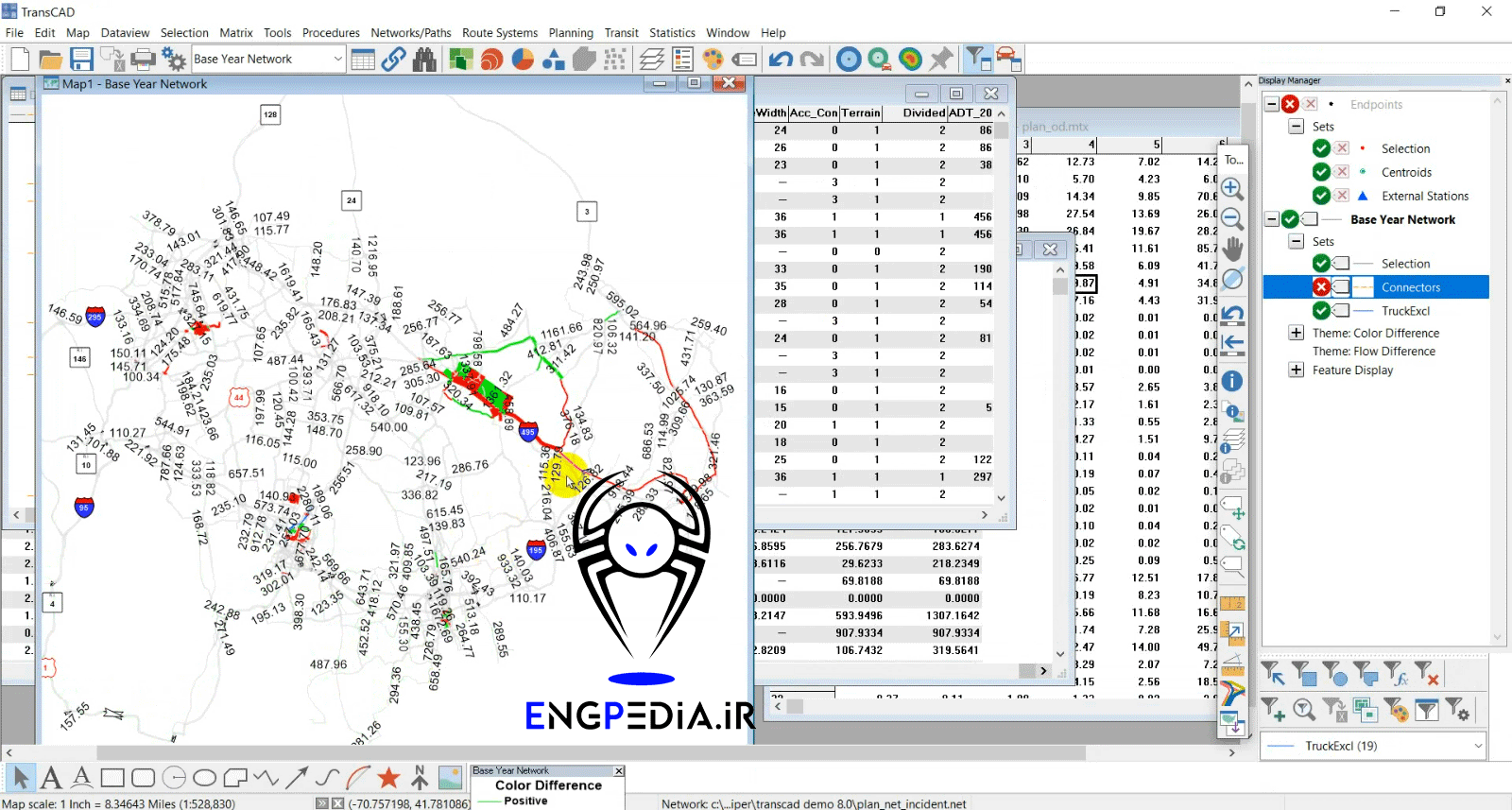Image resolution: width=1512 pixels, height=810 pixels.
Task: Collapse the Sets node under Base Year Network
Action: (x=1297, y=242)
